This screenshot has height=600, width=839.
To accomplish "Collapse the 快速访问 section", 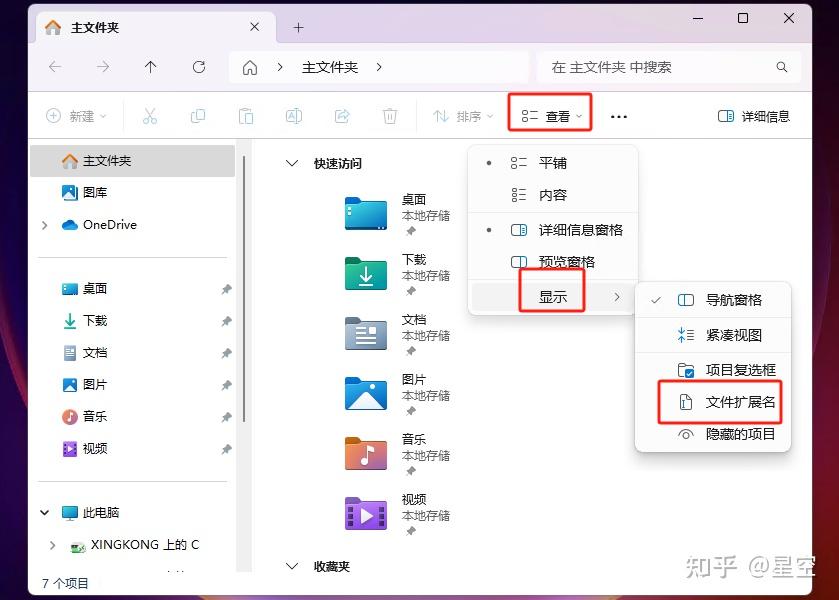I will tap(291, 162).
